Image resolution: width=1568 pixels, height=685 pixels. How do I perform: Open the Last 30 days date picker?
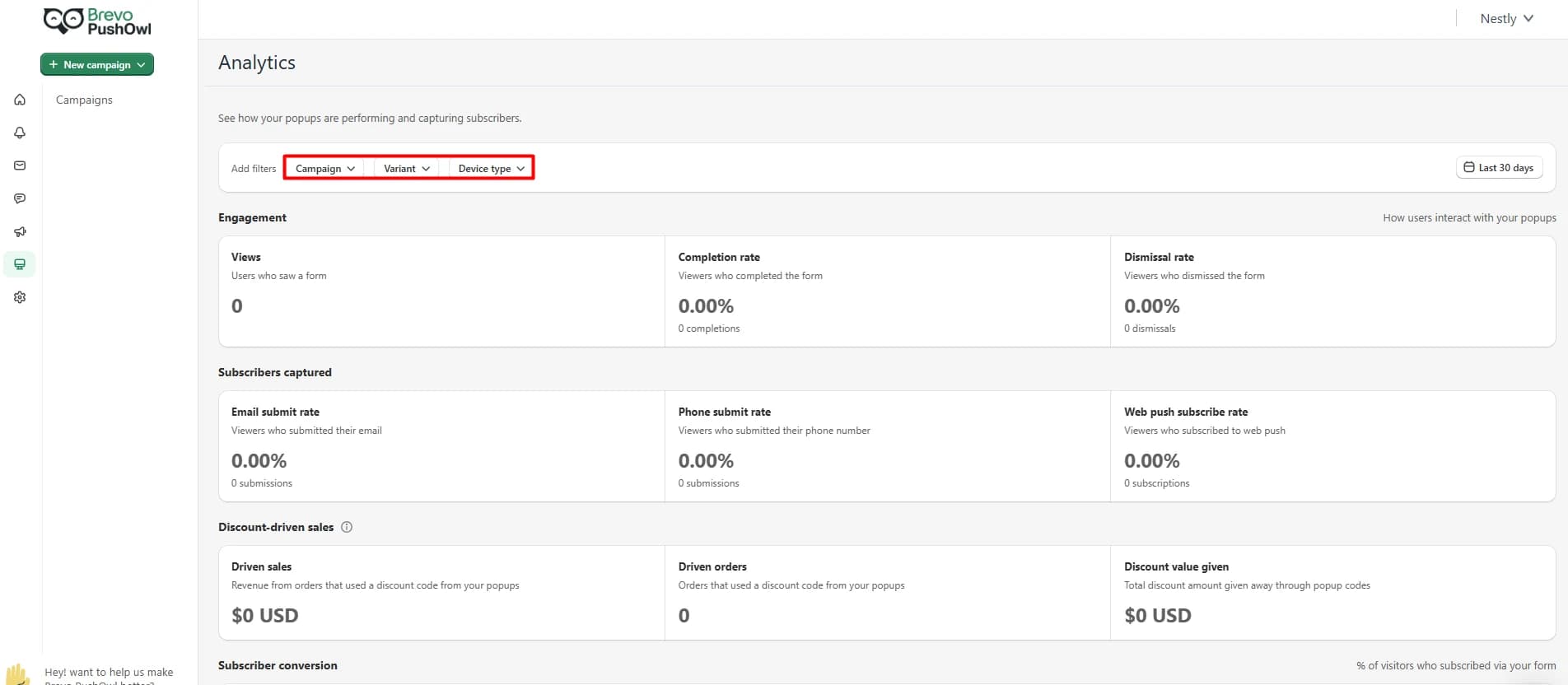(x=1499, y=167)
